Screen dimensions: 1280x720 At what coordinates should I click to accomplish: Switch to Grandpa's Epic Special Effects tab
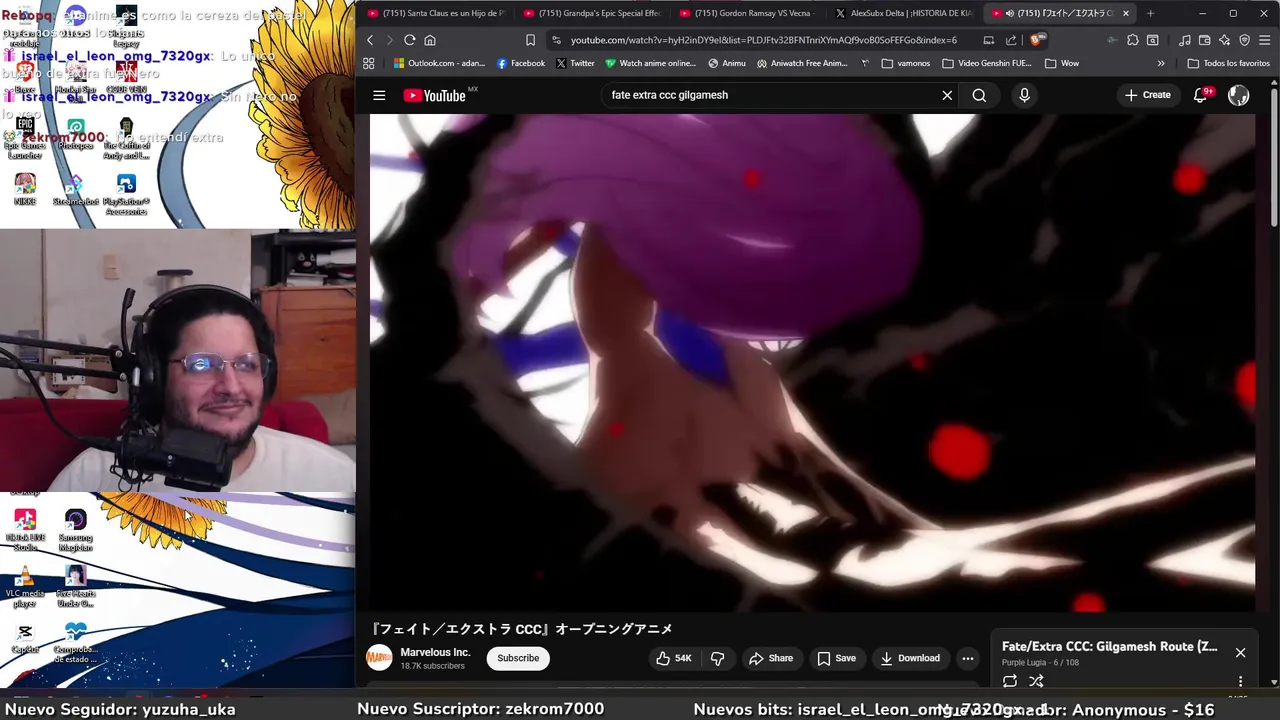click(592, 13)
